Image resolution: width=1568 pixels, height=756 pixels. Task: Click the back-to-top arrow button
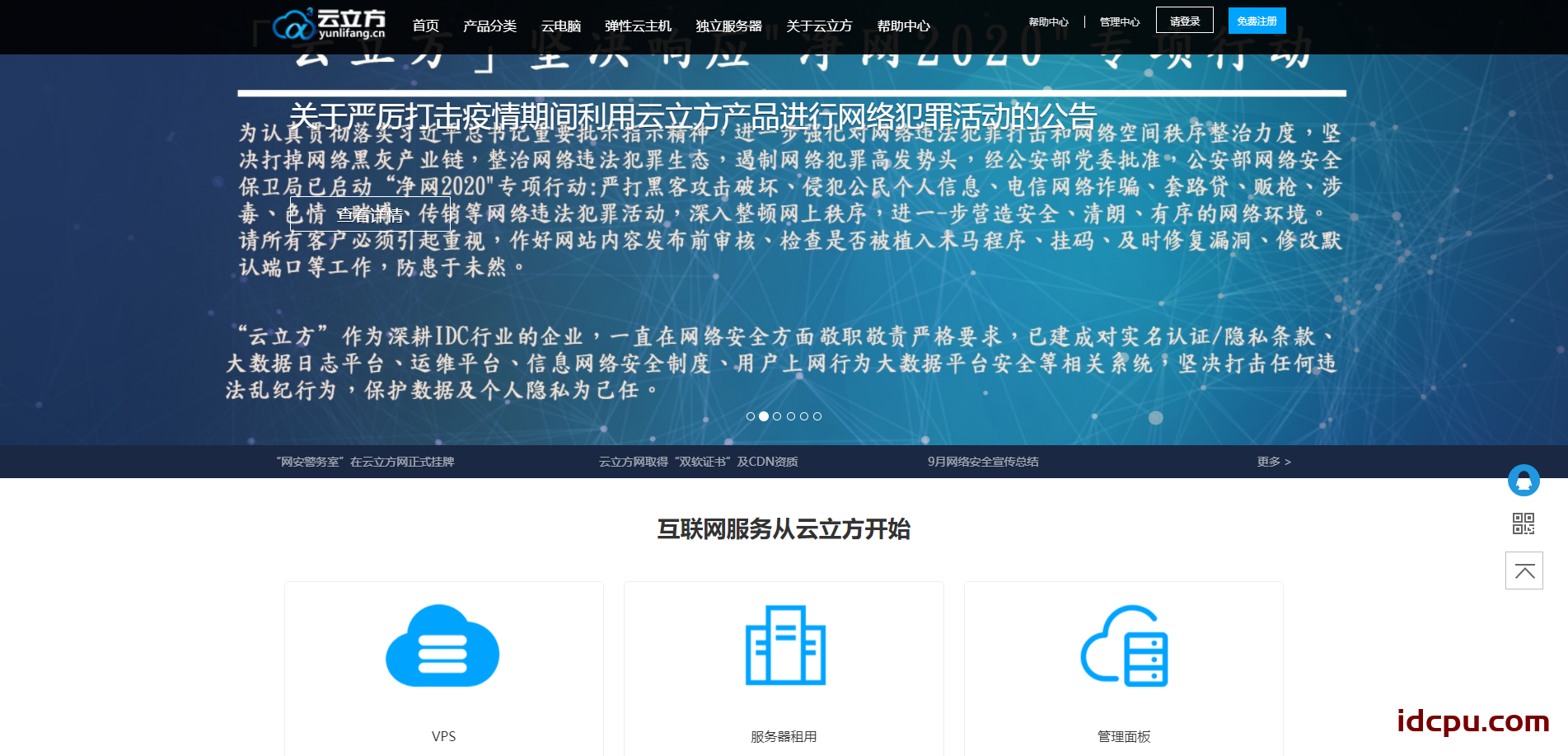click(x=1524, y=571)
